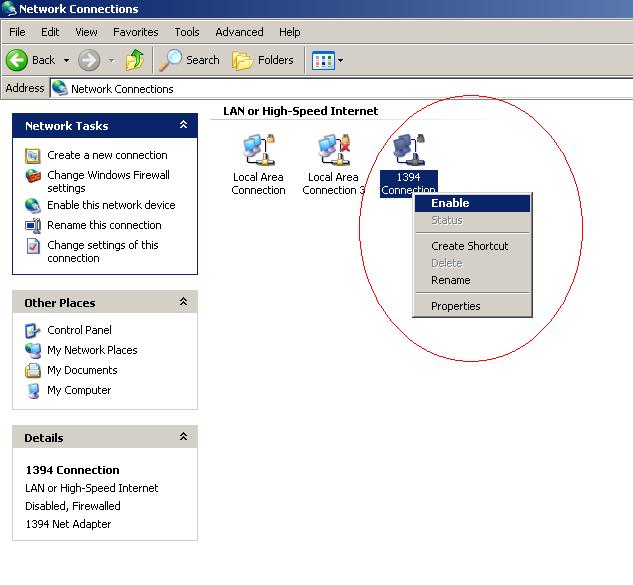The image size is (633, 585).
Task: Click the 1394 Connection adapter icon
Action: click(408, 151)
